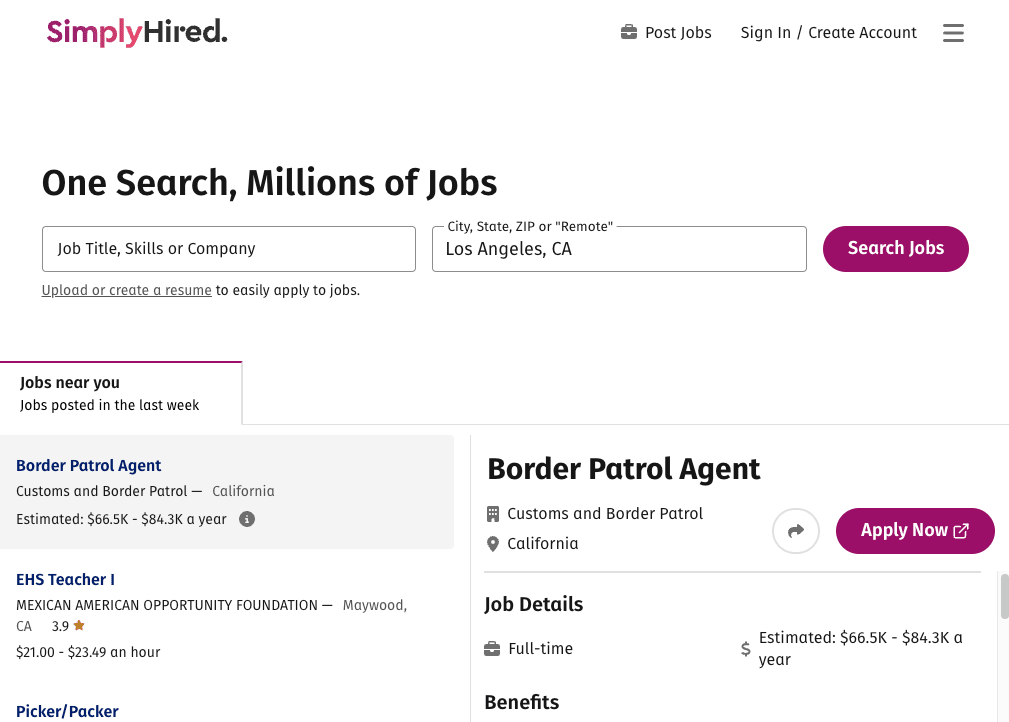Open Sign In / Create Account

(828, 33)
